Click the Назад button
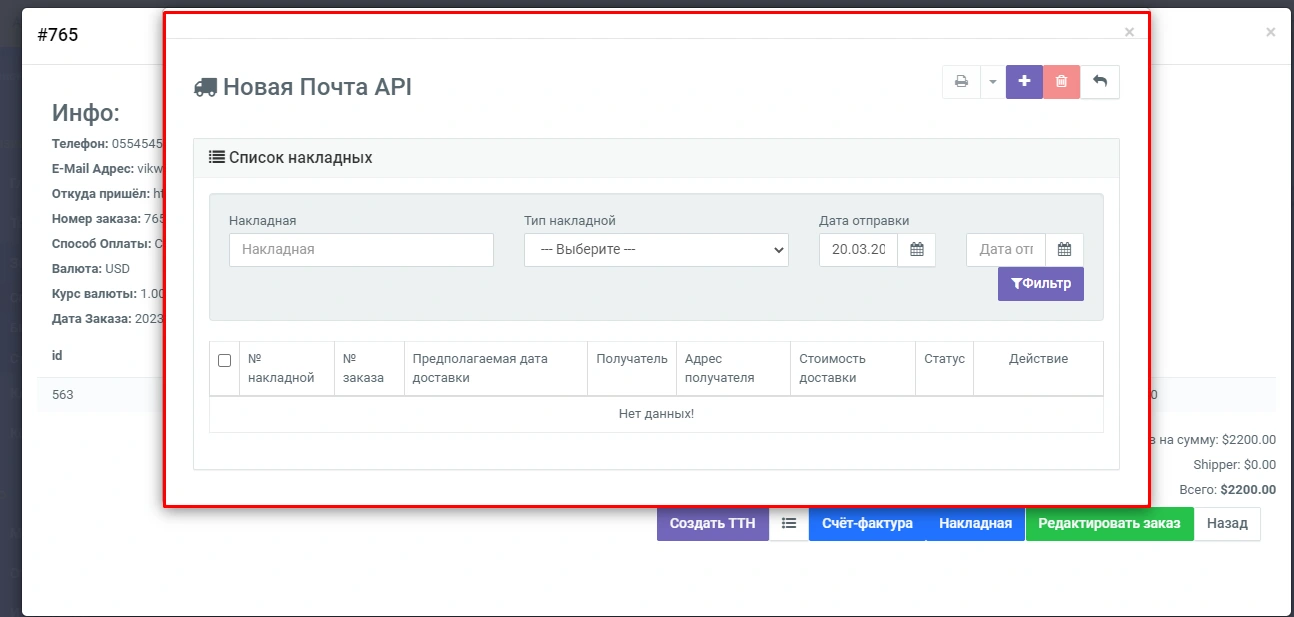The width and height of the screenshot is (1294, 617). tap(1227, 523)
